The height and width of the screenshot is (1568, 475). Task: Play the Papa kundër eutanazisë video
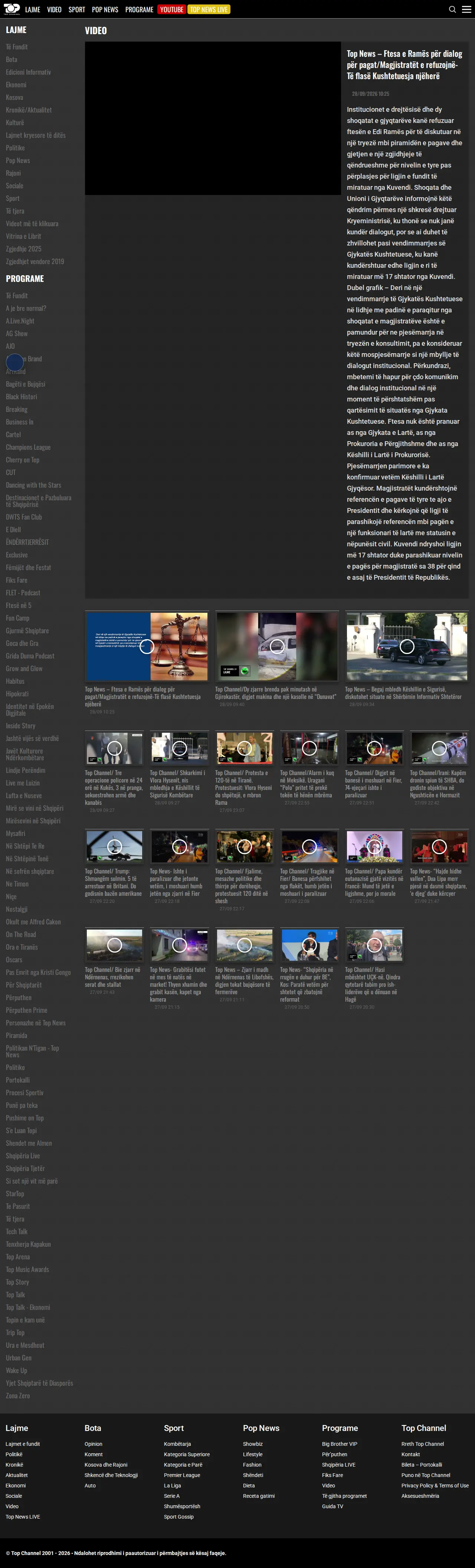374,846
